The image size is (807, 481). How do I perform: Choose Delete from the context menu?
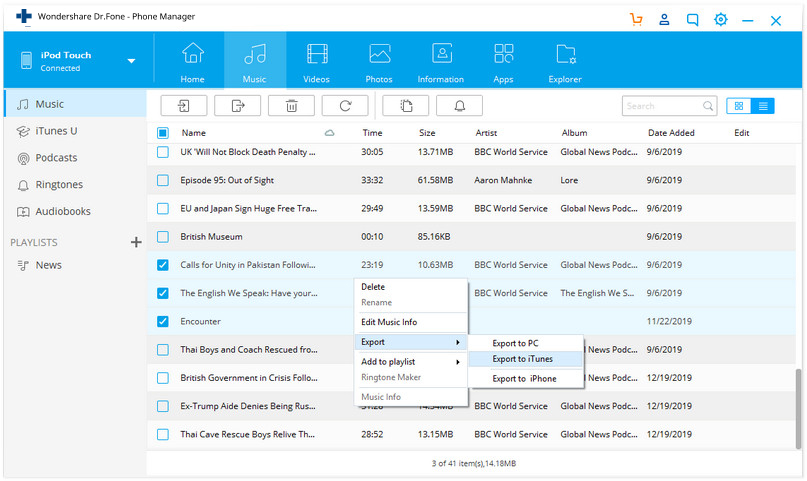tap(411, 287)
